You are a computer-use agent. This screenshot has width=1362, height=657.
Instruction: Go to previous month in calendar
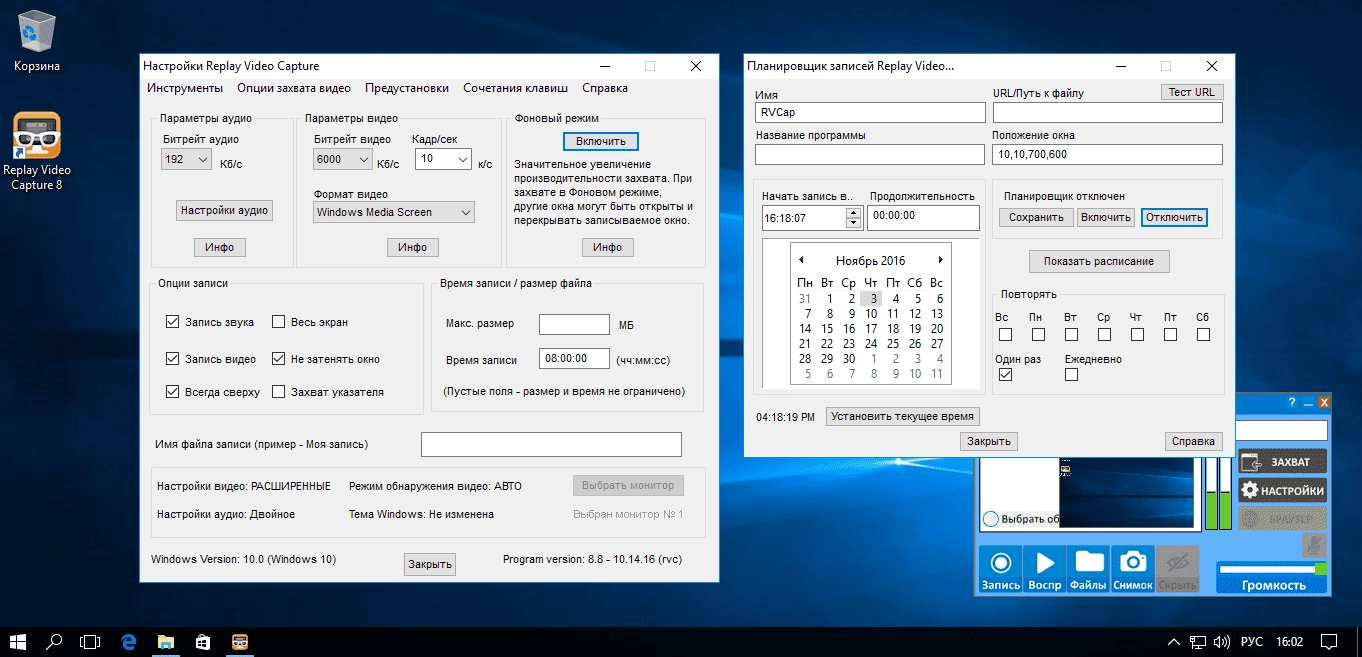pos(801,260)
